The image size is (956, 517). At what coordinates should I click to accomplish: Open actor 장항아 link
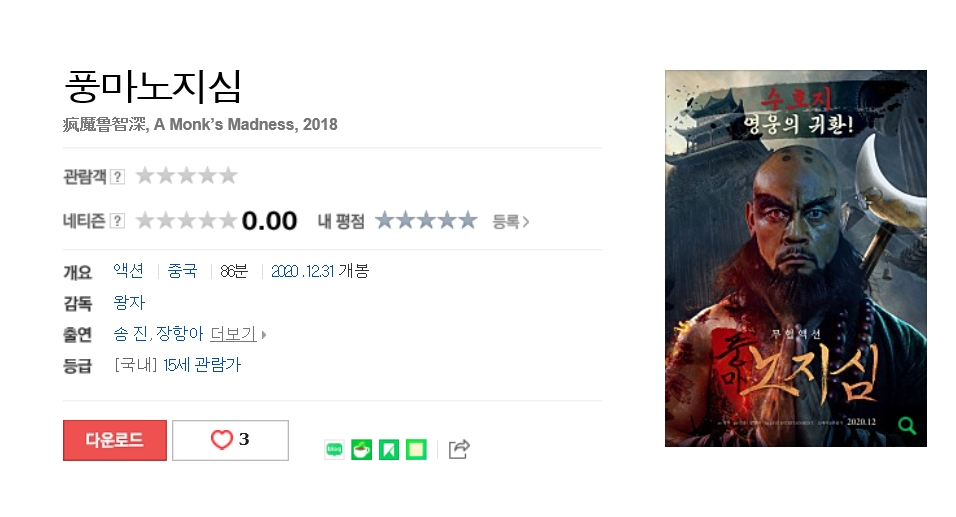pos(179,334)
